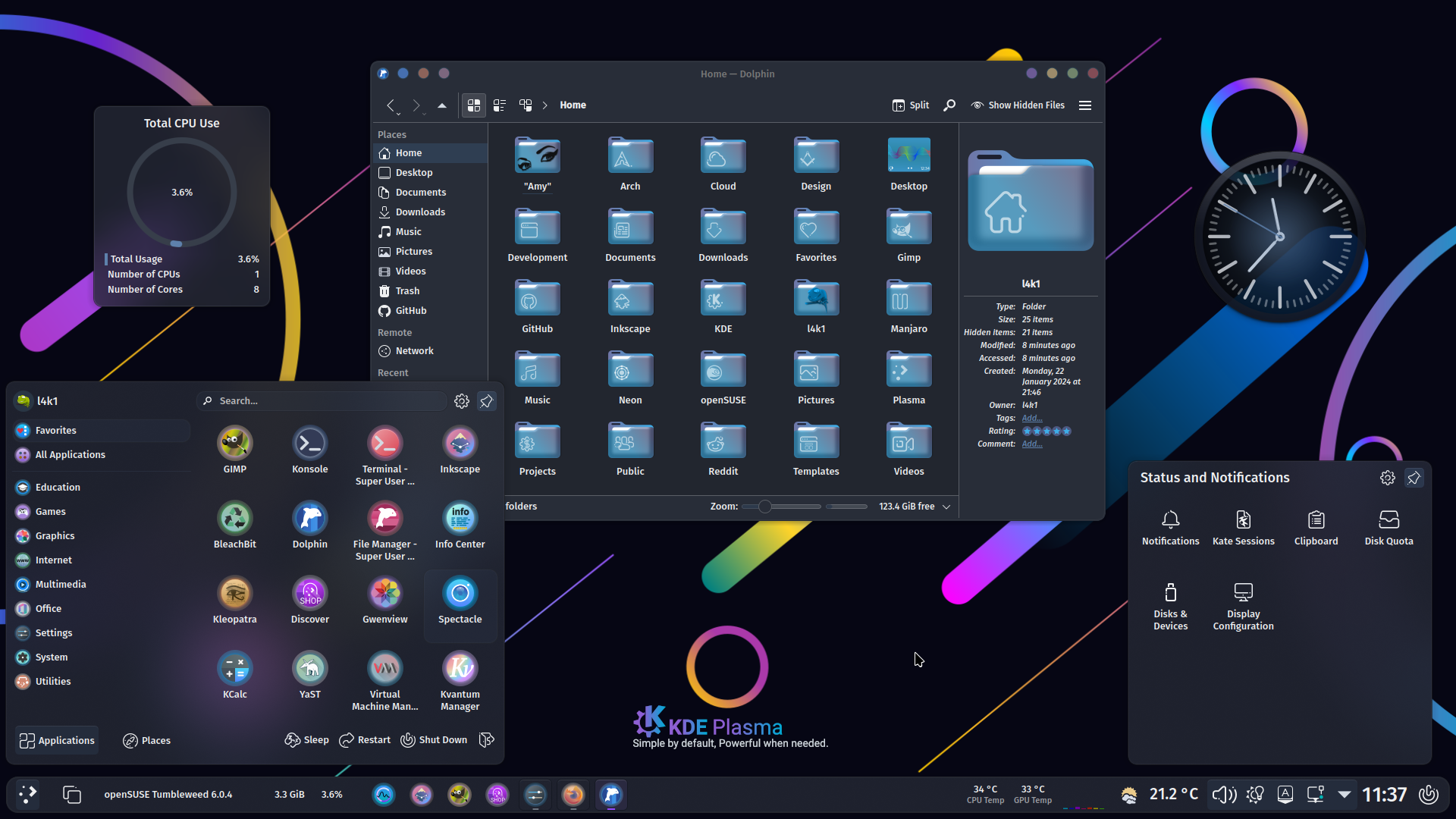Select the openSUSE folder in Dolphin
1456x819 pixels.
[x=723, y=378]
